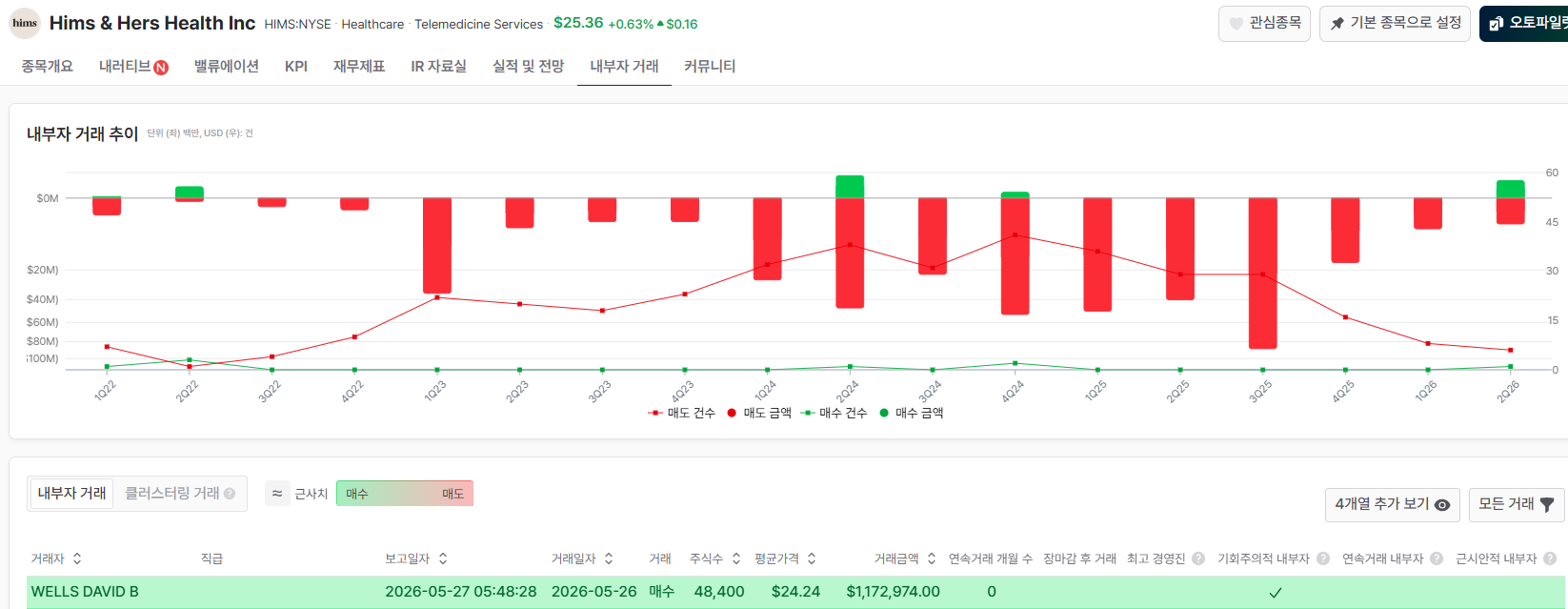Viewport: 1568px width, 609px height.
Task: Click 내부자 거래 추이 chart title
Action: point(83,133)
